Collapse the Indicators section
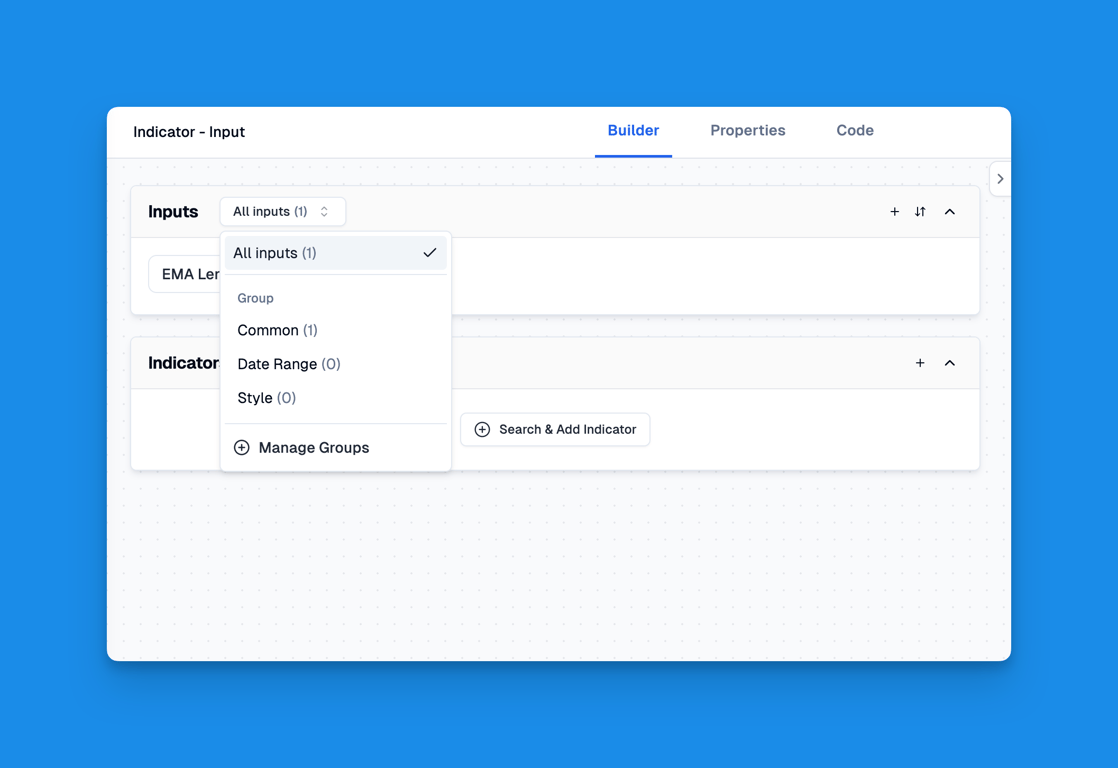1118x768 pixels. [x=949, y=363]
